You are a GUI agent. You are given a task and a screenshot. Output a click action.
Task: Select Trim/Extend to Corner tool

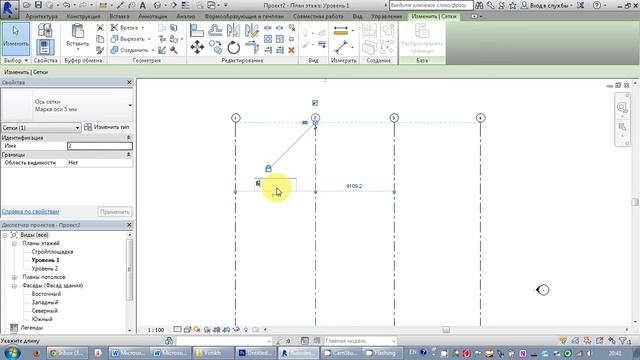252,47
